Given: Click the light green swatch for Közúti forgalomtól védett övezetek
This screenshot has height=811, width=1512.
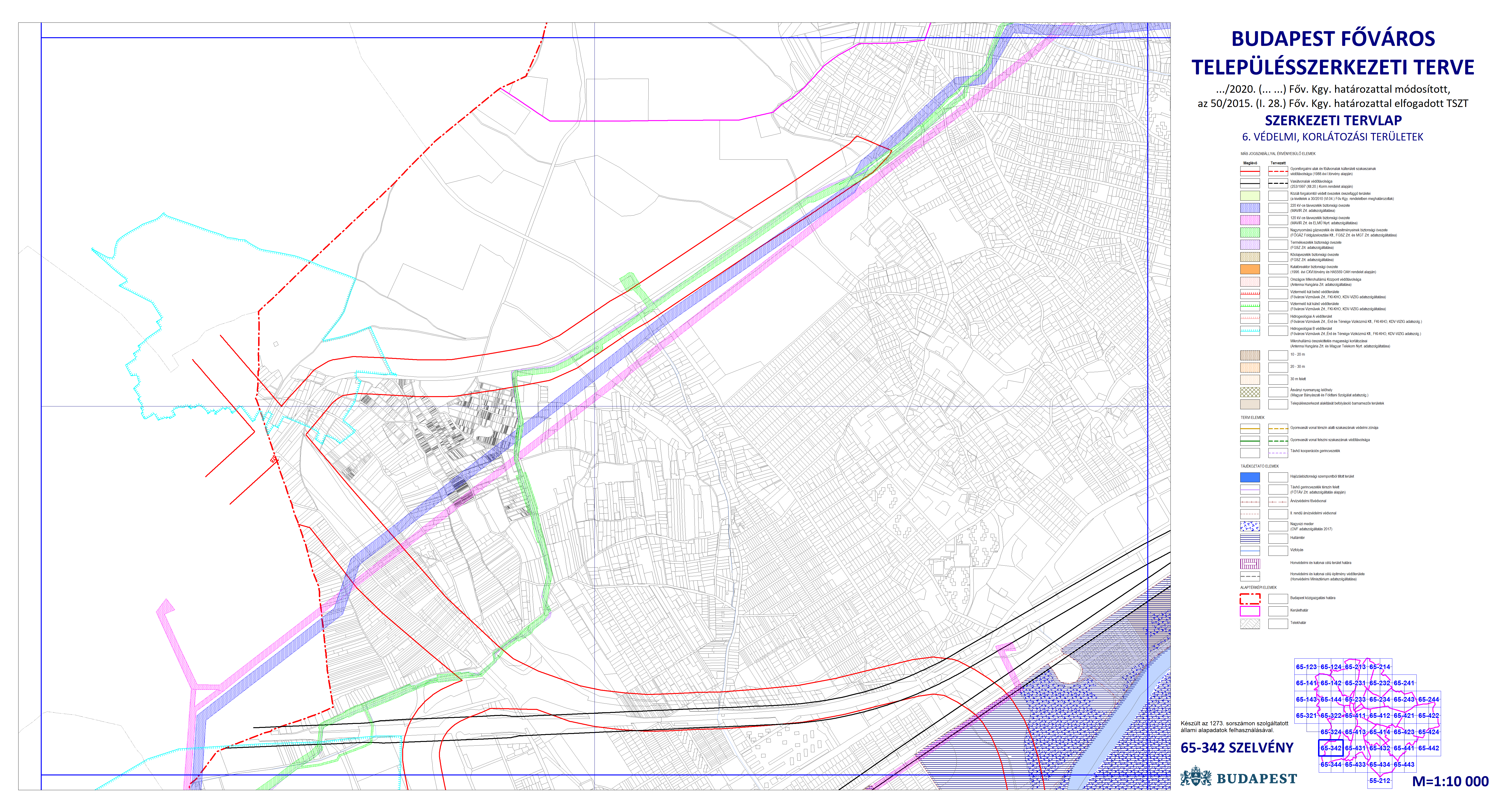Looking at the screenshot, I should pyautogui.click(x=1250, y=195).
